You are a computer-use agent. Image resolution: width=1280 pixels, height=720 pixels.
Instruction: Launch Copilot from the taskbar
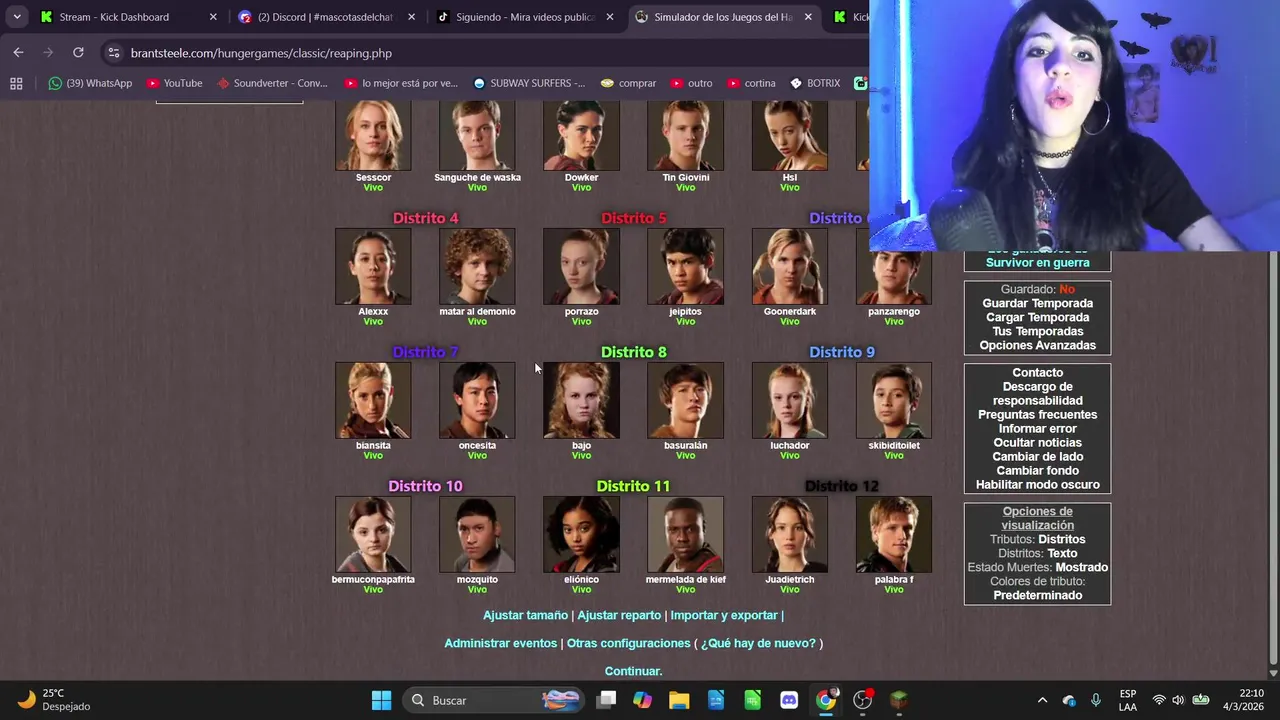tap(642, 700)
